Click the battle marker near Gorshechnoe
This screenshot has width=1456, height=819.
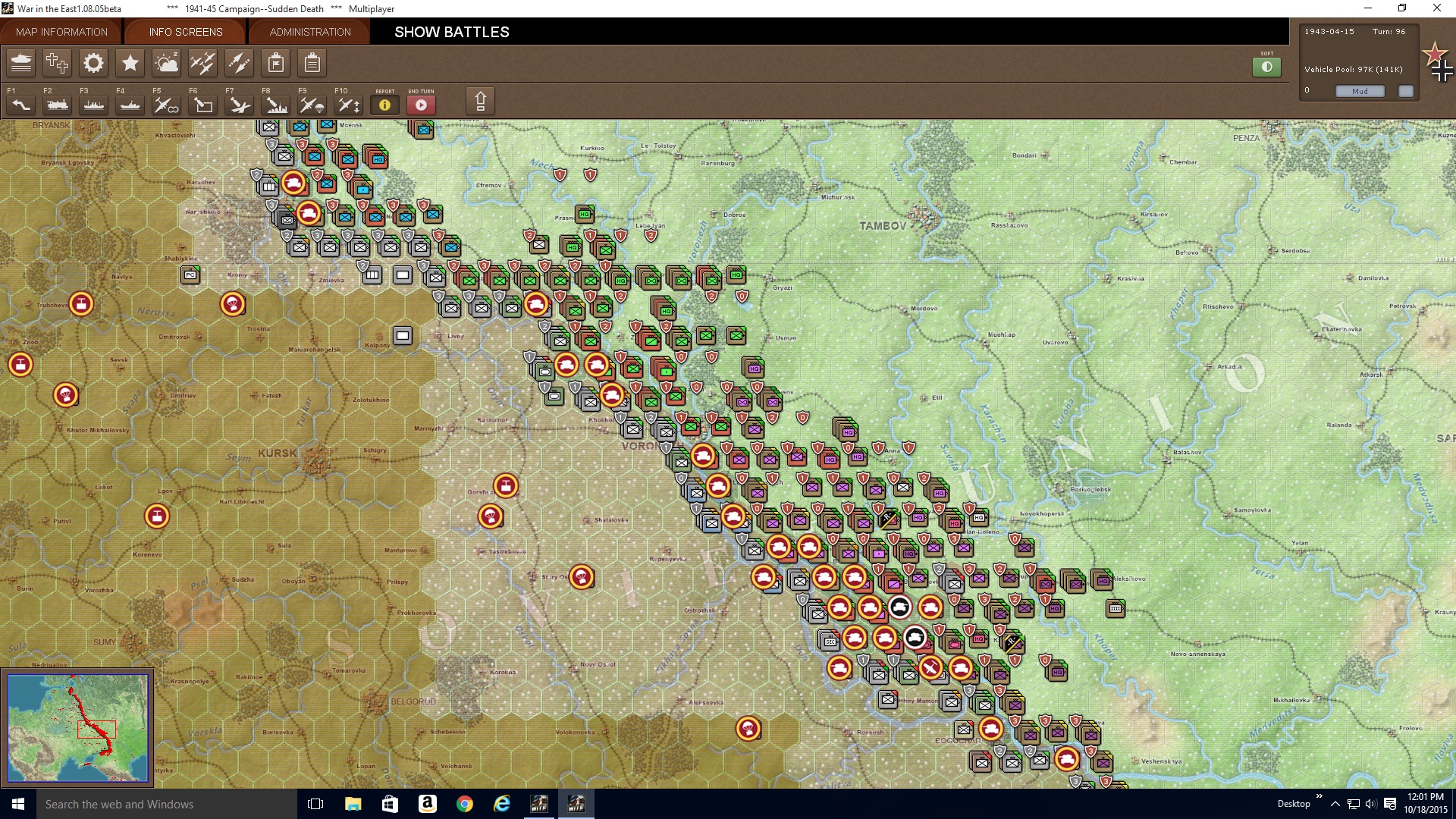click(506, 486)
